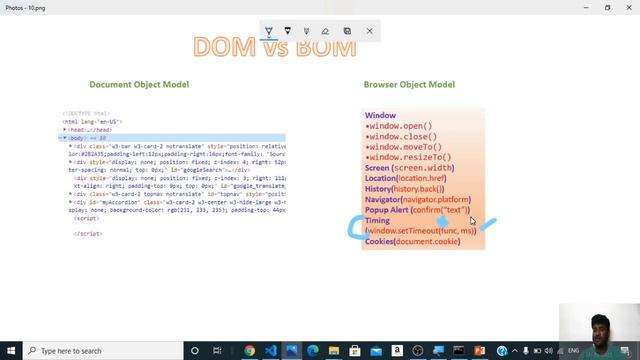Open Microsoft Edge from taskbar

tap(313, 351)
